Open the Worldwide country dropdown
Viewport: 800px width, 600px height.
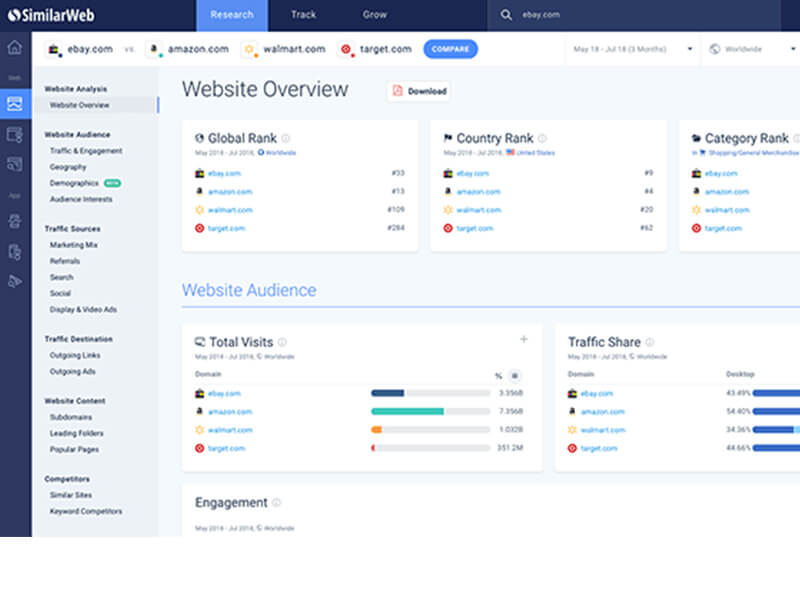click(x=751, y=49)
